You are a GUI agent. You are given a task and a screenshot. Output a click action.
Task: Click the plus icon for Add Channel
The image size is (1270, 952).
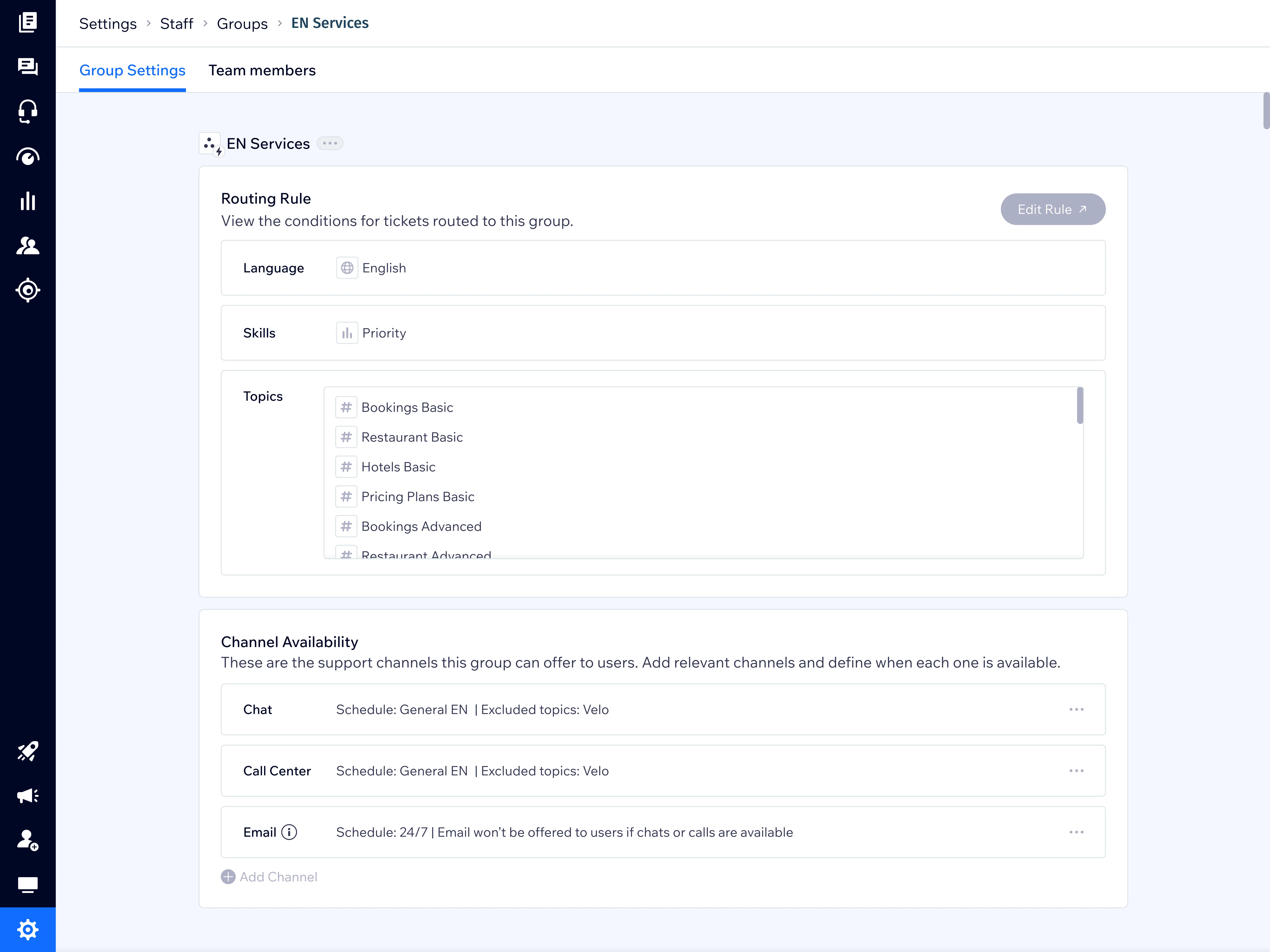(228, 877)
